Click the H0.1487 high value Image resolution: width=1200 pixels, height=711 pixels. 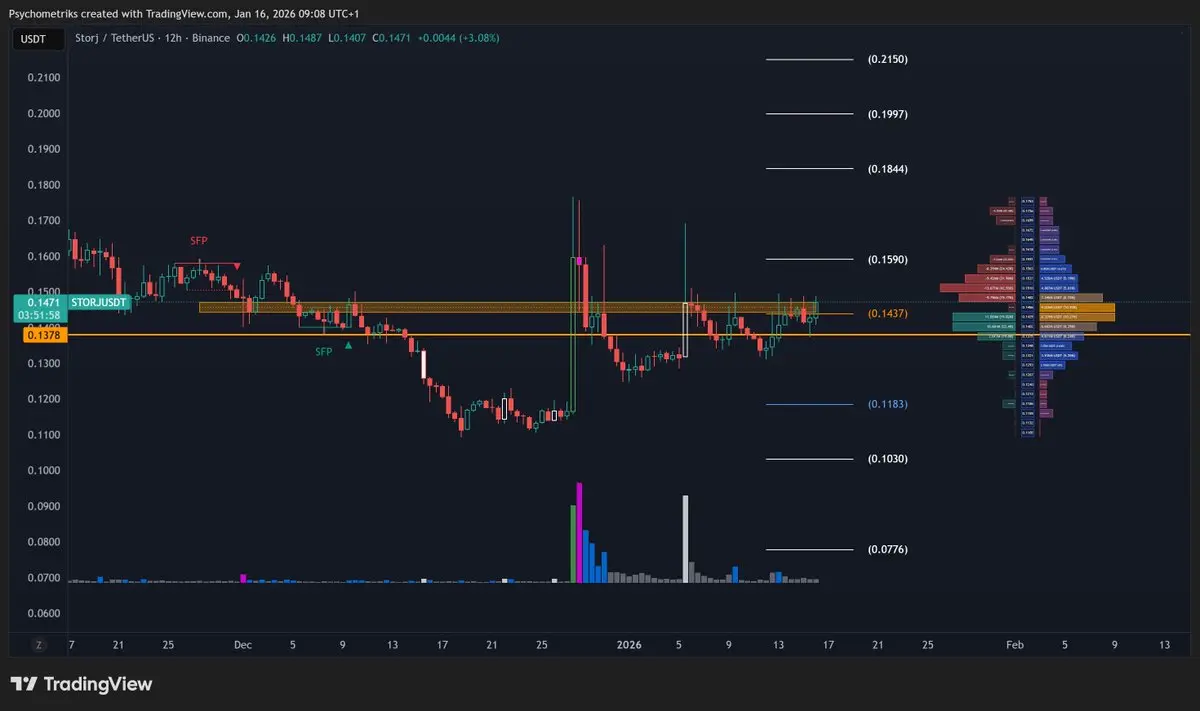[302, 38]
